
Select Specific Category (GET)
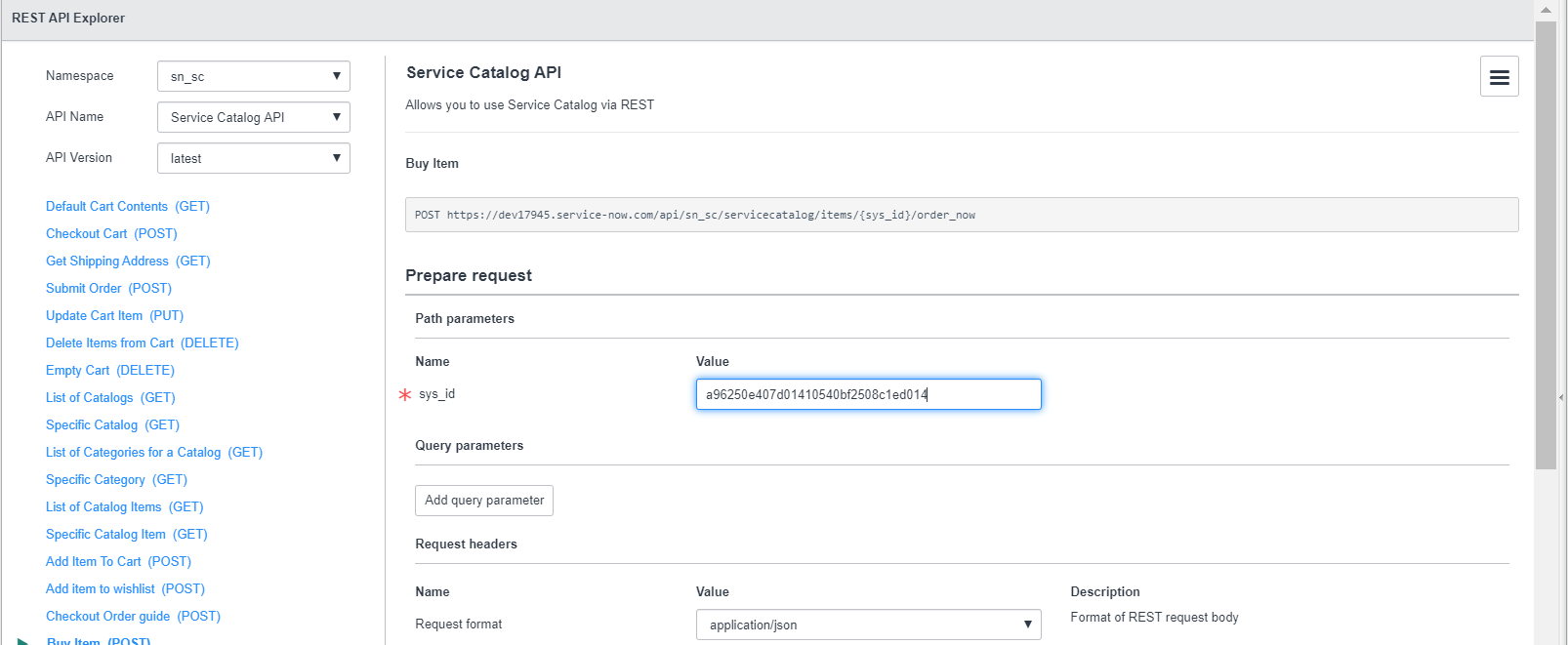click(x=116, y=479)
